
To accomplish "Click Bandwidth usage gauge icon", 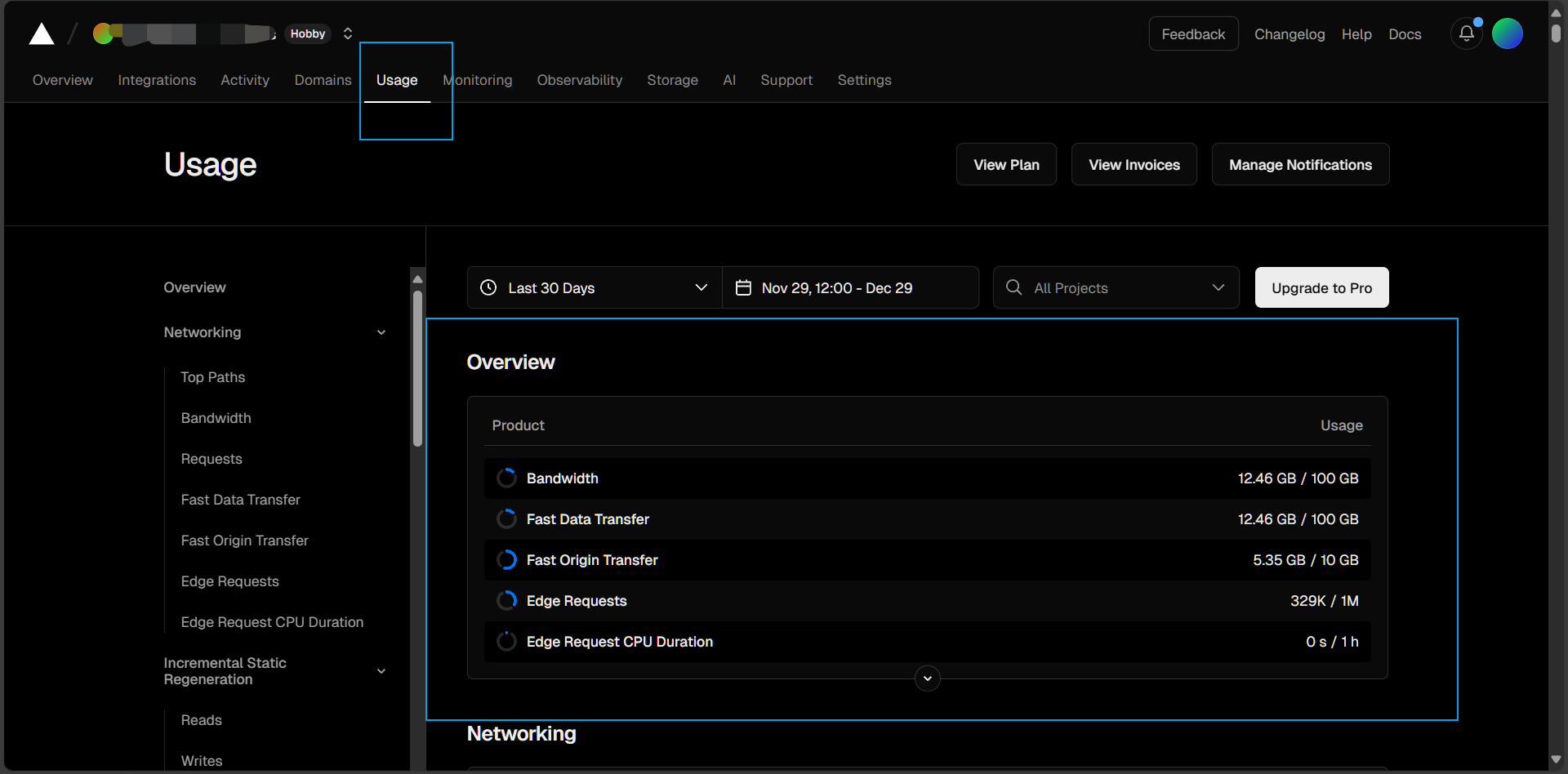I will coord(506,478).
